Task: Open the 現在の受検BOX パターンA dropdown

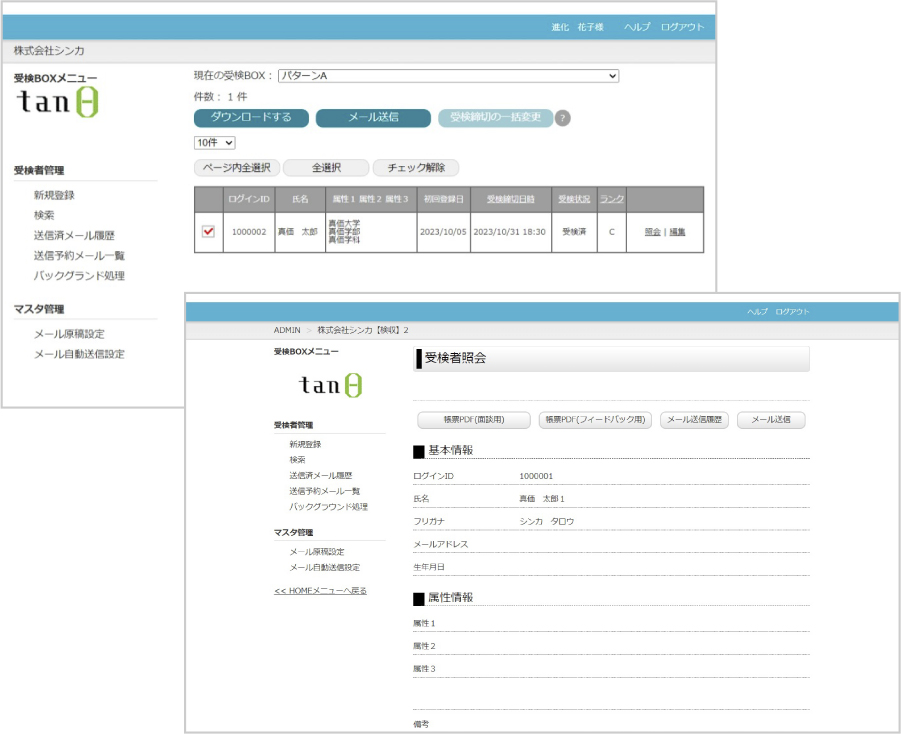Action: tap(448, 76)
